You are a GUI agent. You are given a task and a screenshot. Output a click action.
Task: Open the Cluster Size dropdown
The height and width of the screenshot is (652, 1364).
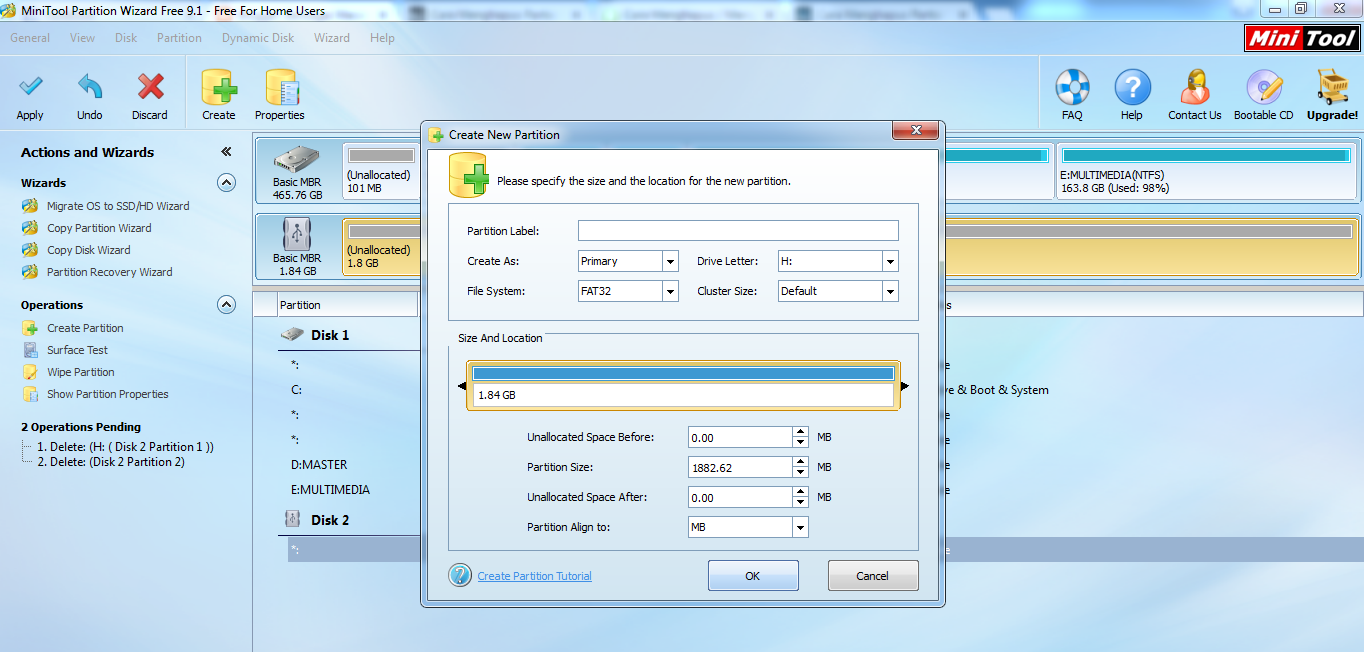pos(888,290)
